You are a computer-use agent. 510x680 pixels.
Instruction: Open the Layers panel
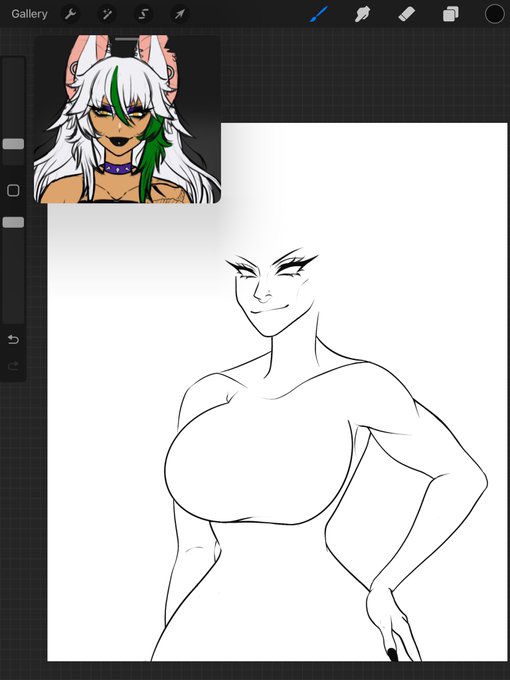(451, 14)
